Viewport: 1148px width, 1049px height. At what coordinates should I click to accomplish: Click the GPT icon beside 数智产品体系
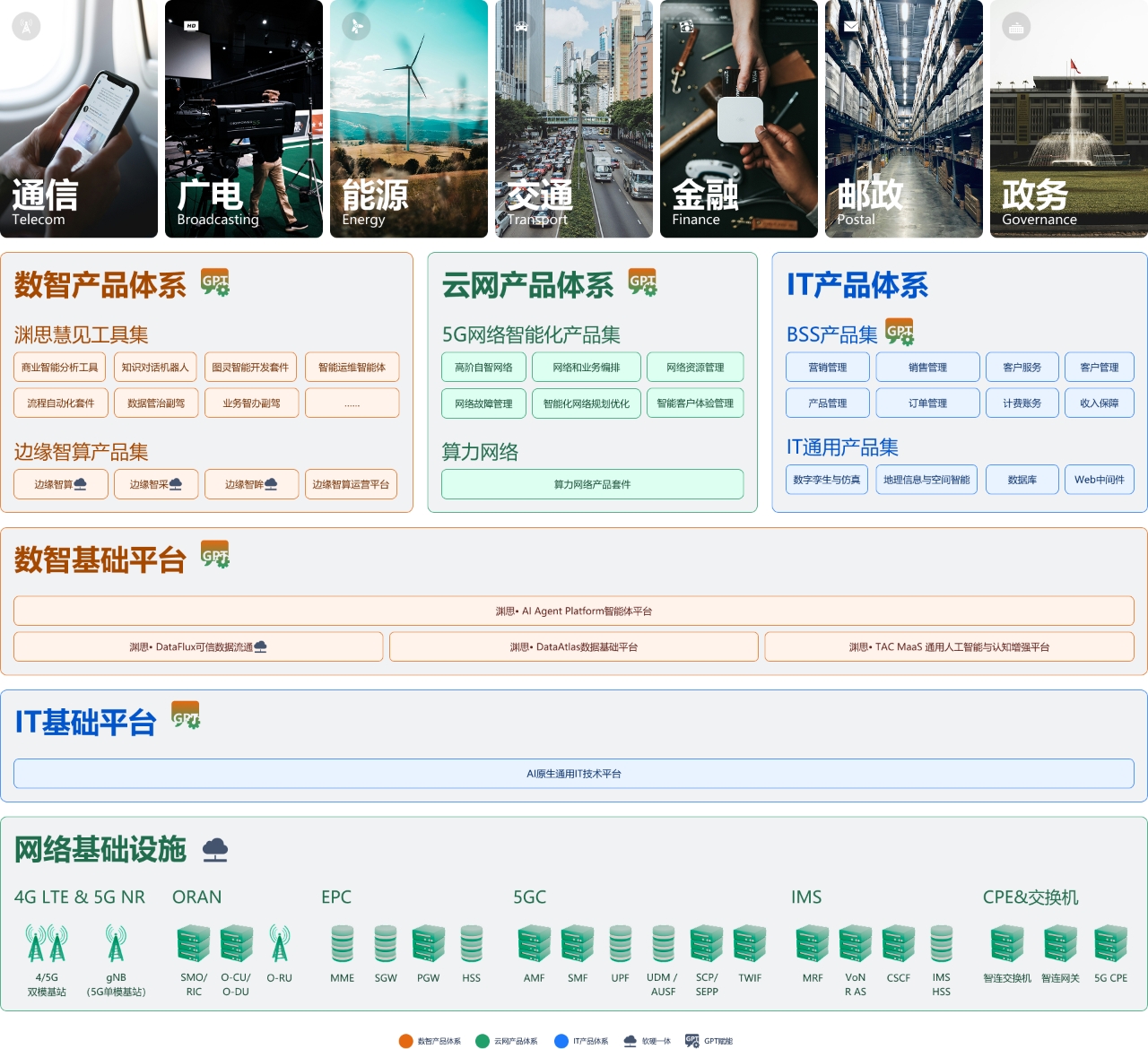[x=215, y=282]
